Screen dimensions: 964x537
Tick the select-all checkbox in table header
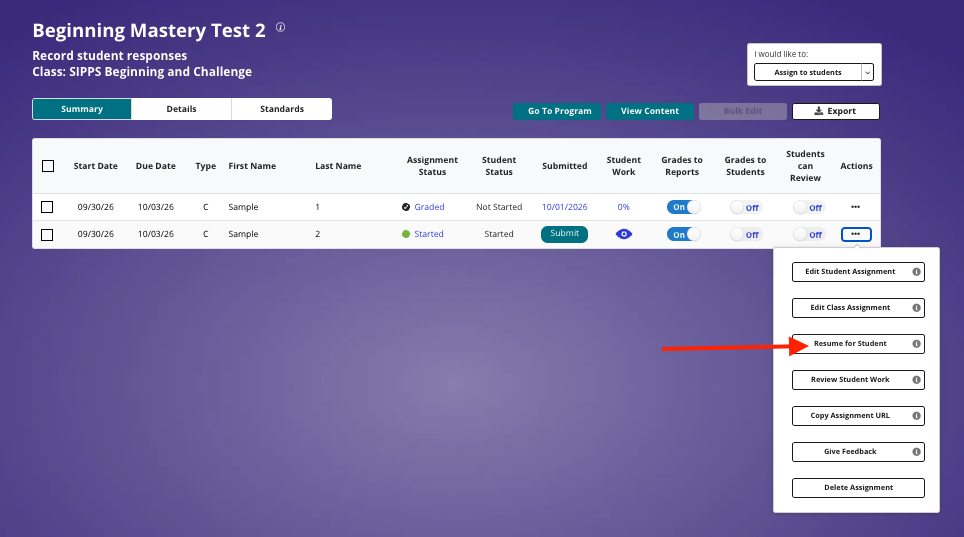pyautogui.click(x=48, y=166)
